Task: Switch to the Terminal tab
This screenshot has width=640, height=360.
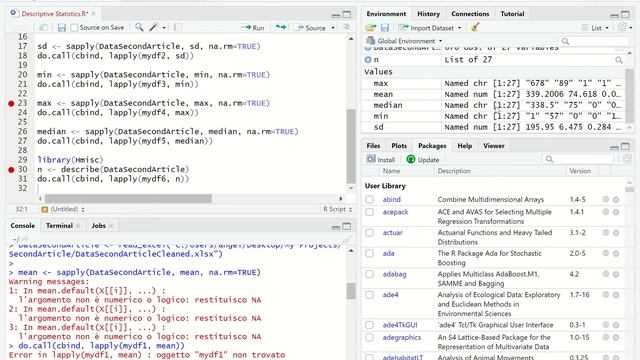Action: (x=59, y=226)
